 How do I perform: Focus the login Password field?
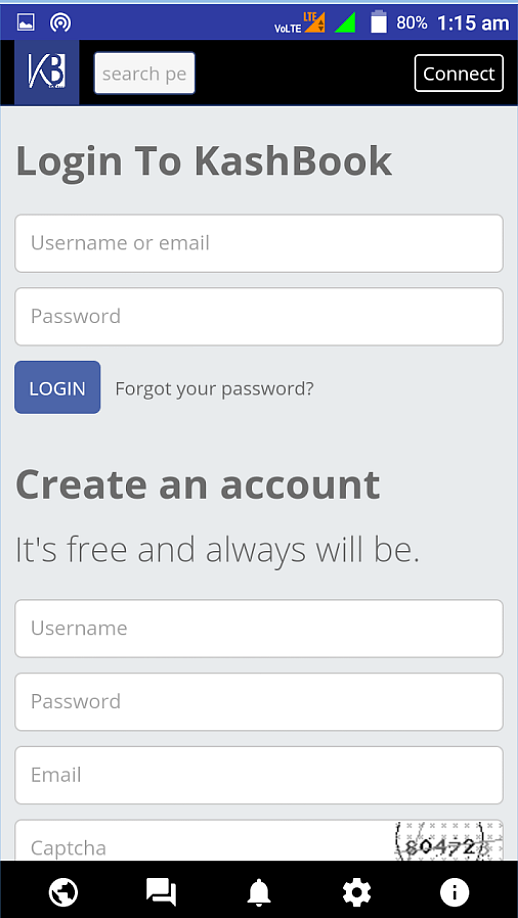[259, 317]
